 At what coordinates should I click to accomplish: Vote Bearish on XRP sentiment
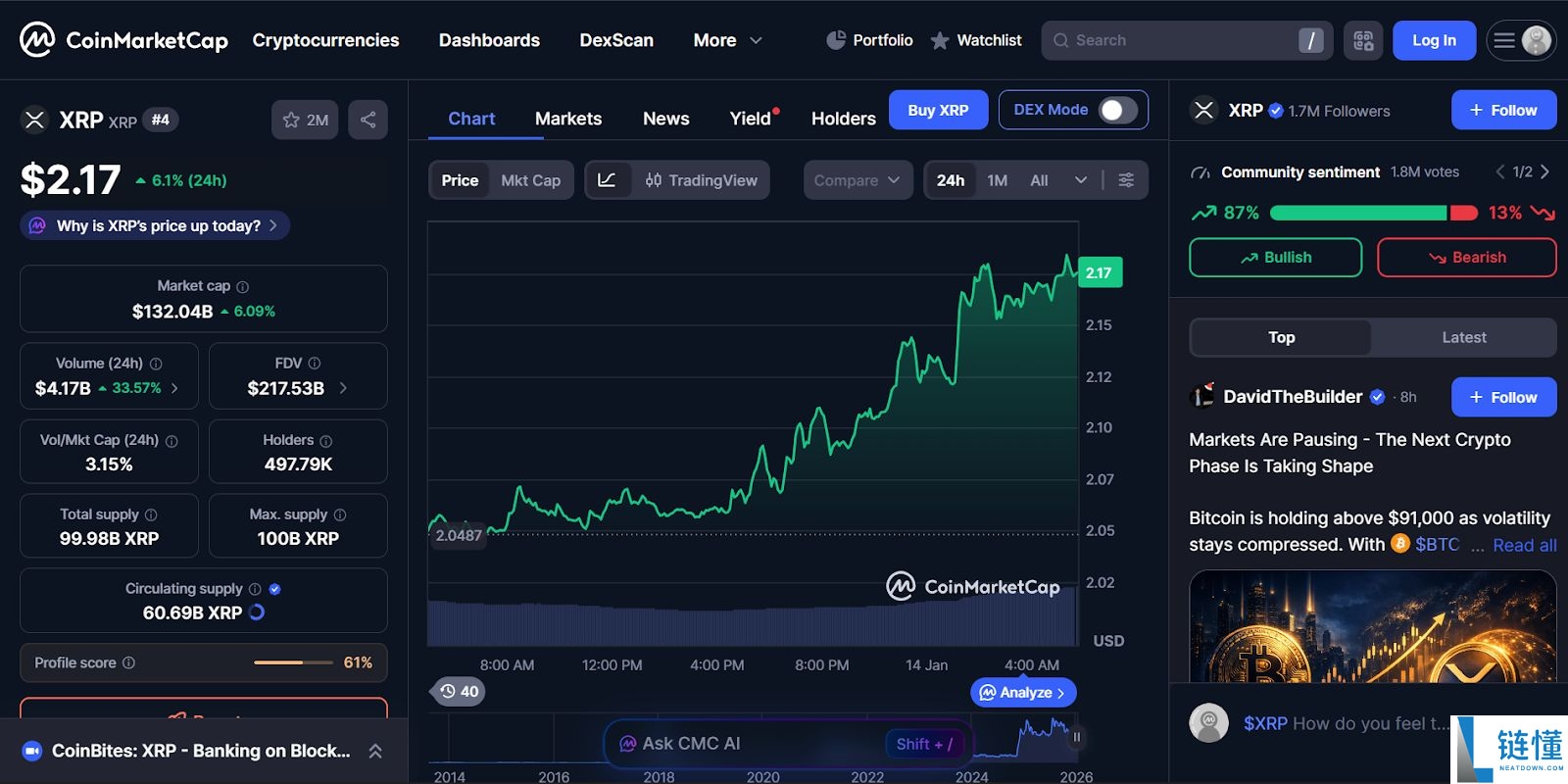coord(1467,258)
